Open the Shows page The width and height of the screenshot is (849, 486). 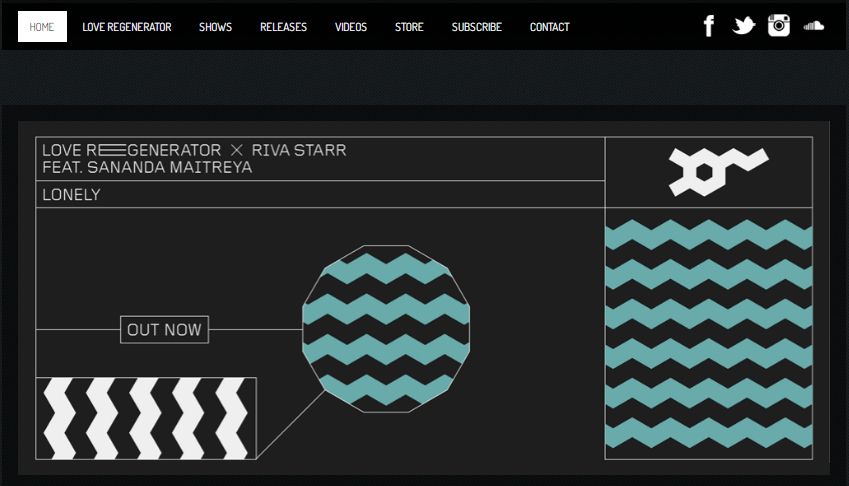215,27
